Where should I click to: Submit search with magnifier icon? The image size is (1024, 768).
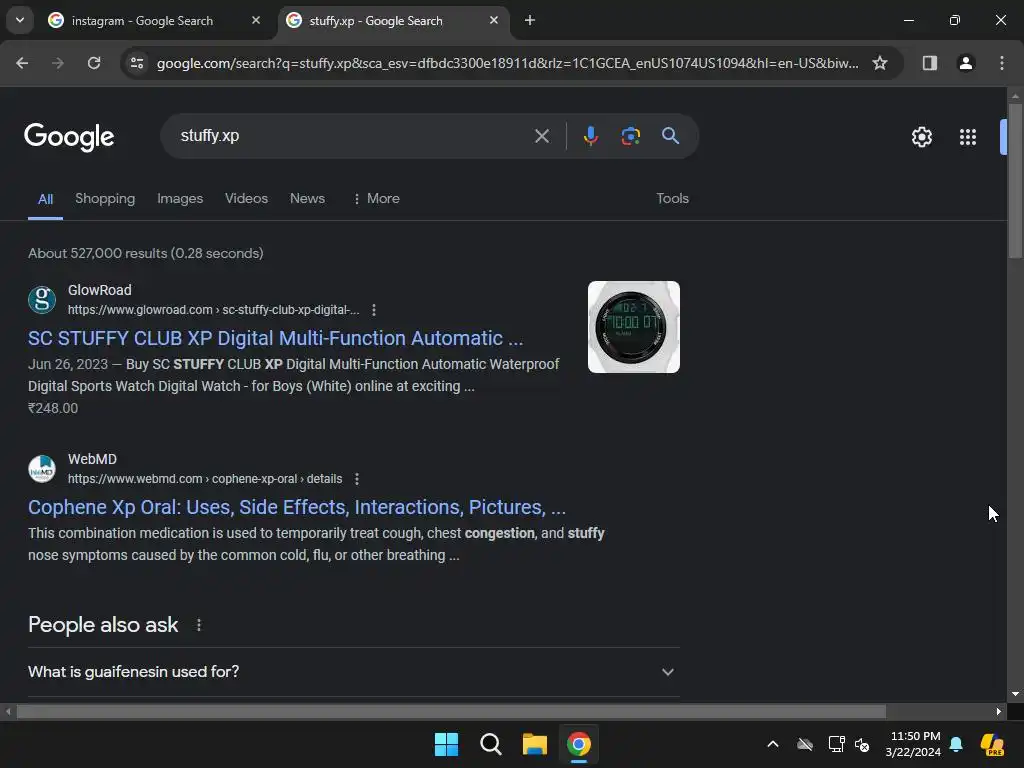pos(670,136)
